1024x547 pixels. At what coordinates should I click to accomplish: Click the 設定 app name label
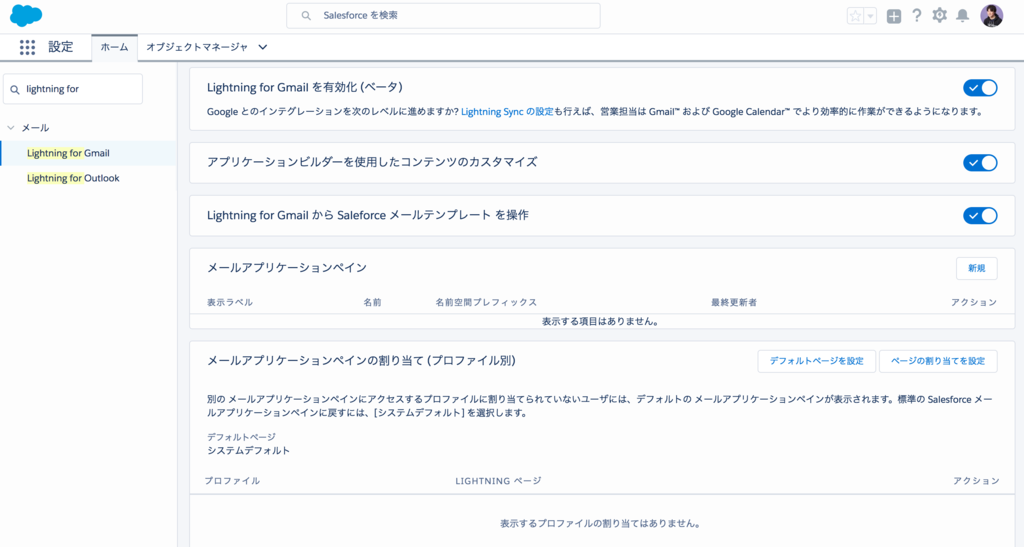coord(61,47)
